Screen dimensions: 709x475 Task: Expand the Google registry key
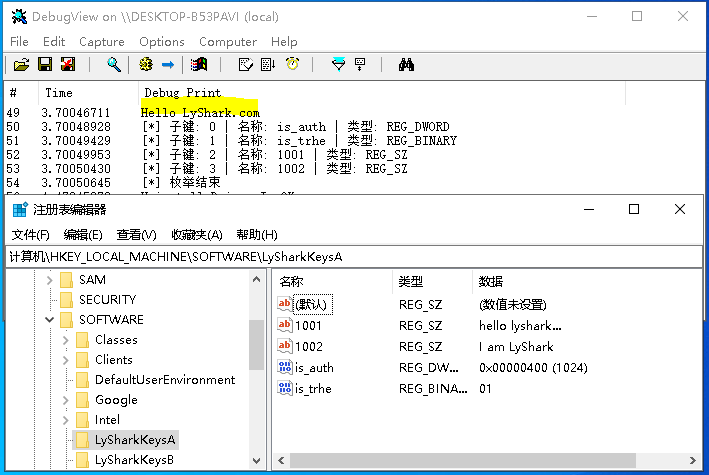[66, 400]
